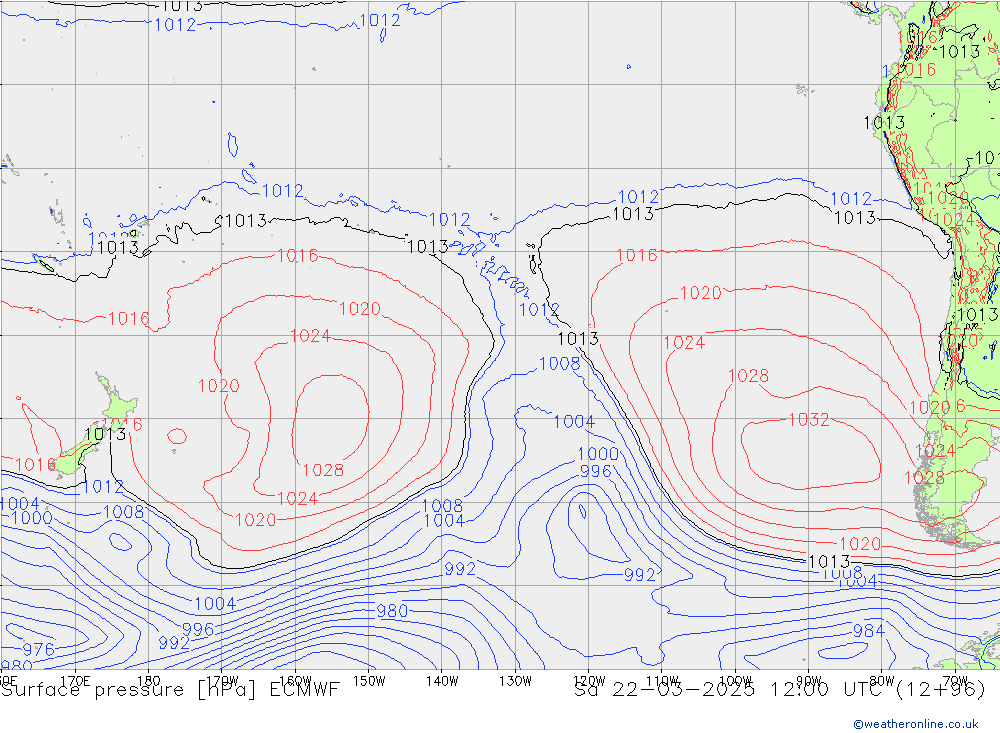Select the 90W longitude label
This screenshot has width=1000, height=733.
[x=809, y=681]
